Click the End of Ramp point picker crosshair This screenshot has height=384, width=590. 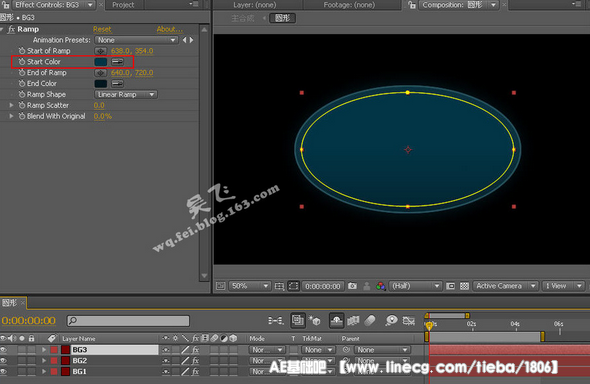[x=100, y=73]
